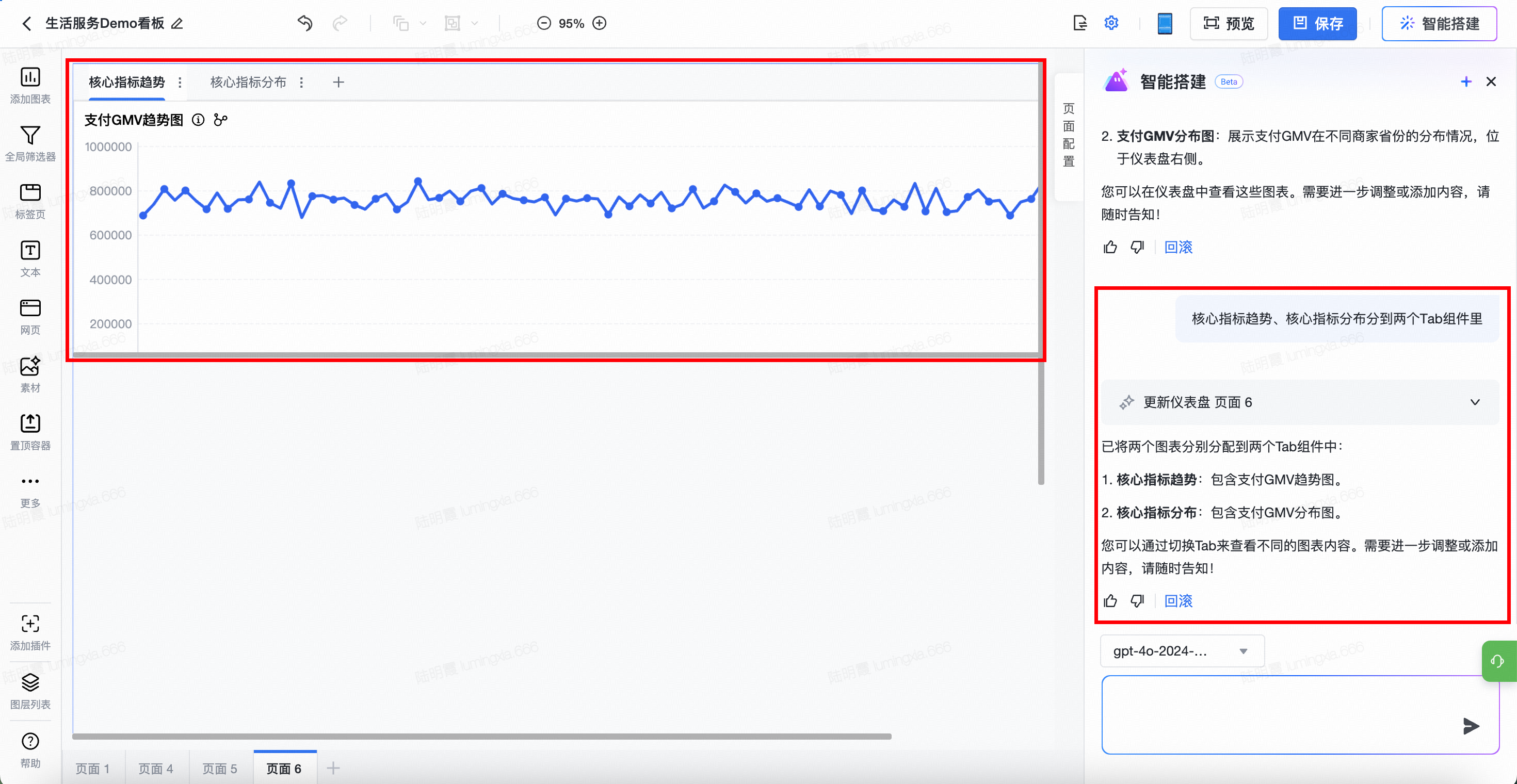Expand the 更新仪表盘 页面 6 section
Viewport: 1517px width, 784px height.
1475,403
